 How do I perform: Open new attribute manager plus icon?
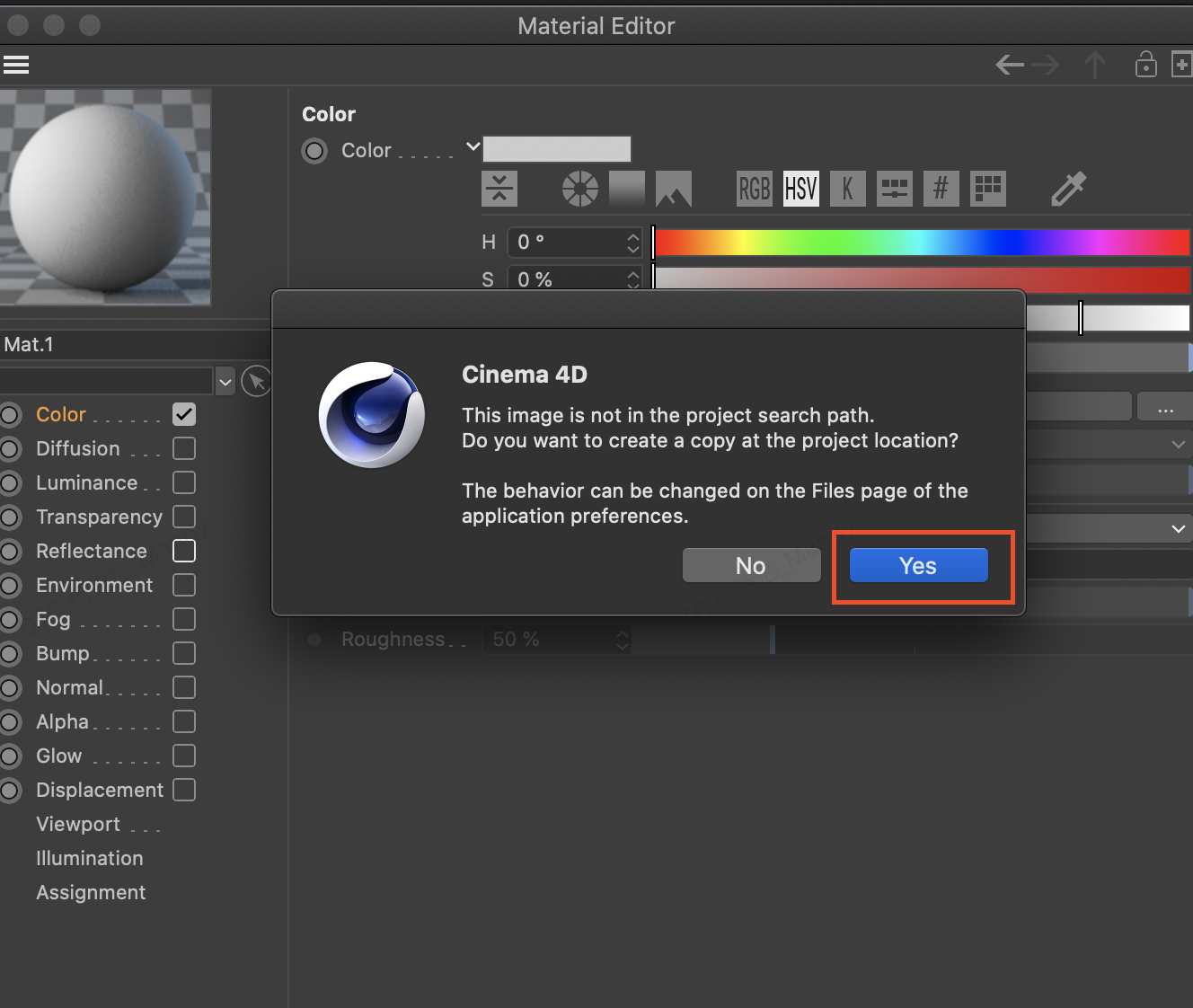click(x=1182, y=65)
